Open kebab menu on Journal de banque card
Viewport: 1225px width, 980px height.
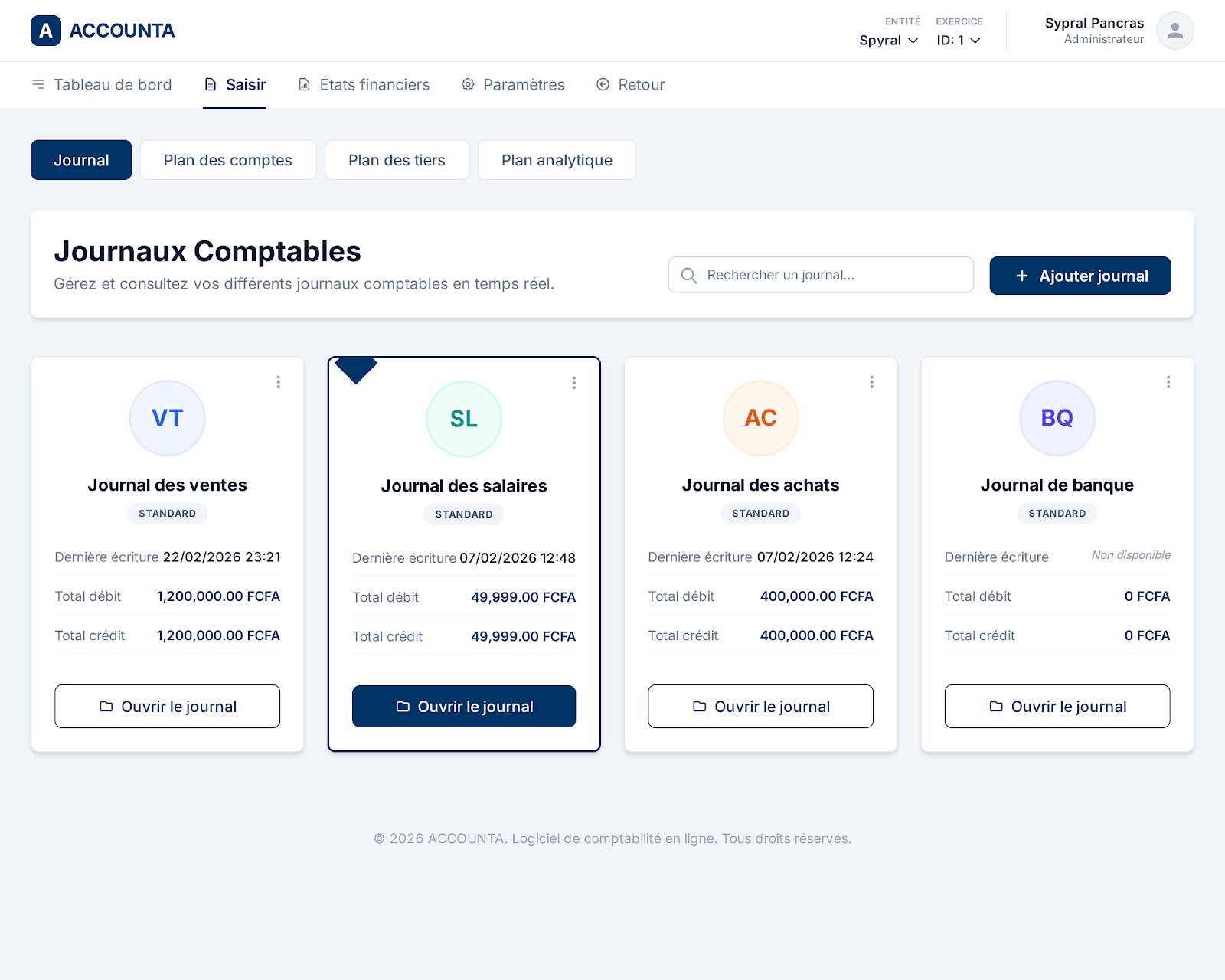click(x=1168, y=381)
